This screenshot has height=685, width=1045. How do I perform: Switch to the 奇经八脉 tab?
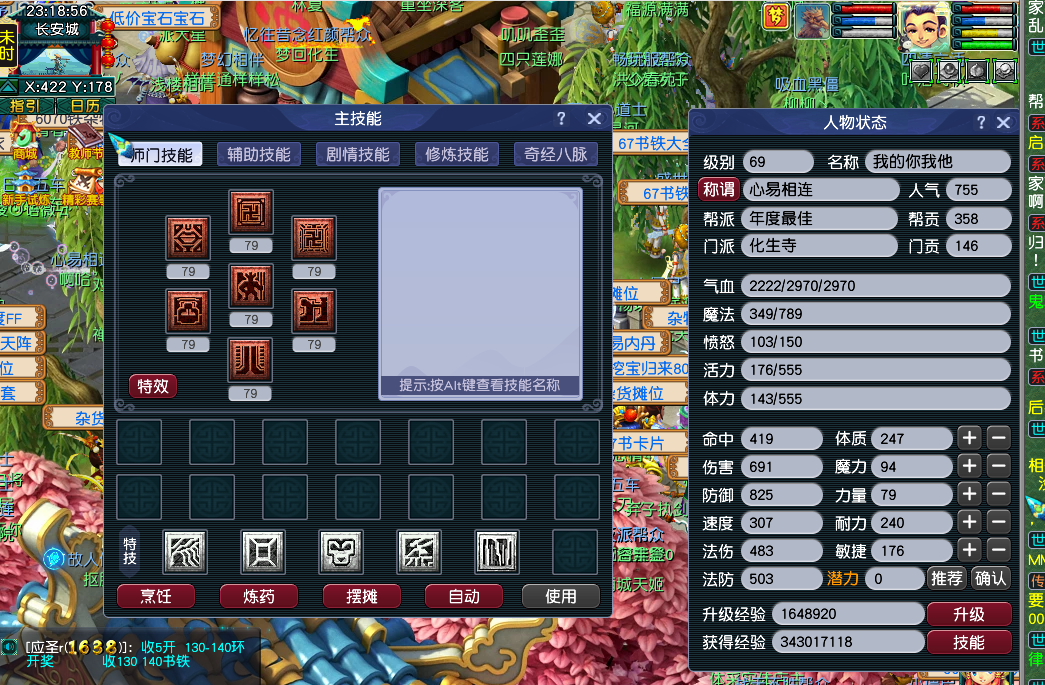coord(555,155)
